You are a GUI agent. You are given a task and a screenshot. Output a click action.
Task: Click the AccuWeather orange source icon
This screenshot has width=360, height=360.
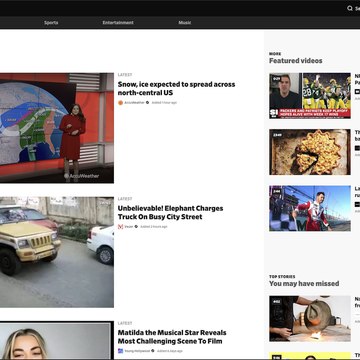[x=120, y=103]
